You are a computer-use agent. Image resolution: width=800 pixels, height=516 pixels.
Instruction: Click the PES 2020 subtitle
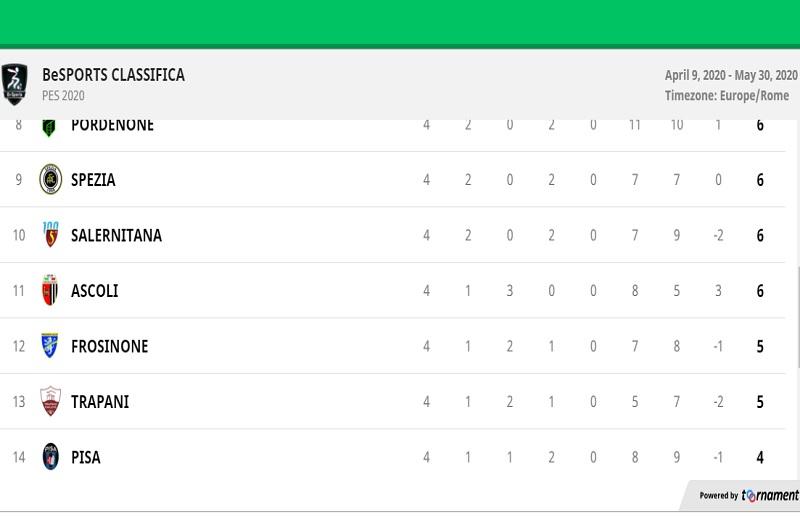[x=63, y=96]
